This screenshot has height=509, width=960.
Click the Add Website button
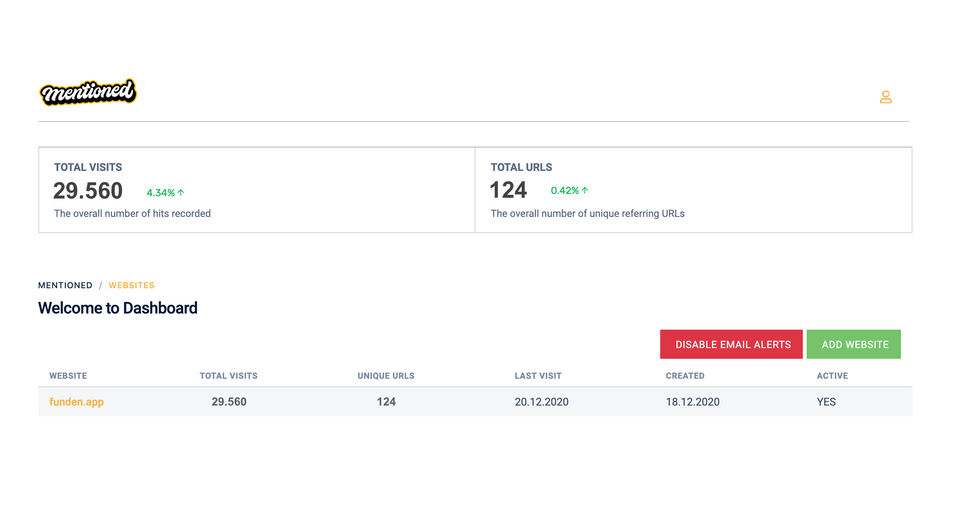coord(854,344)
